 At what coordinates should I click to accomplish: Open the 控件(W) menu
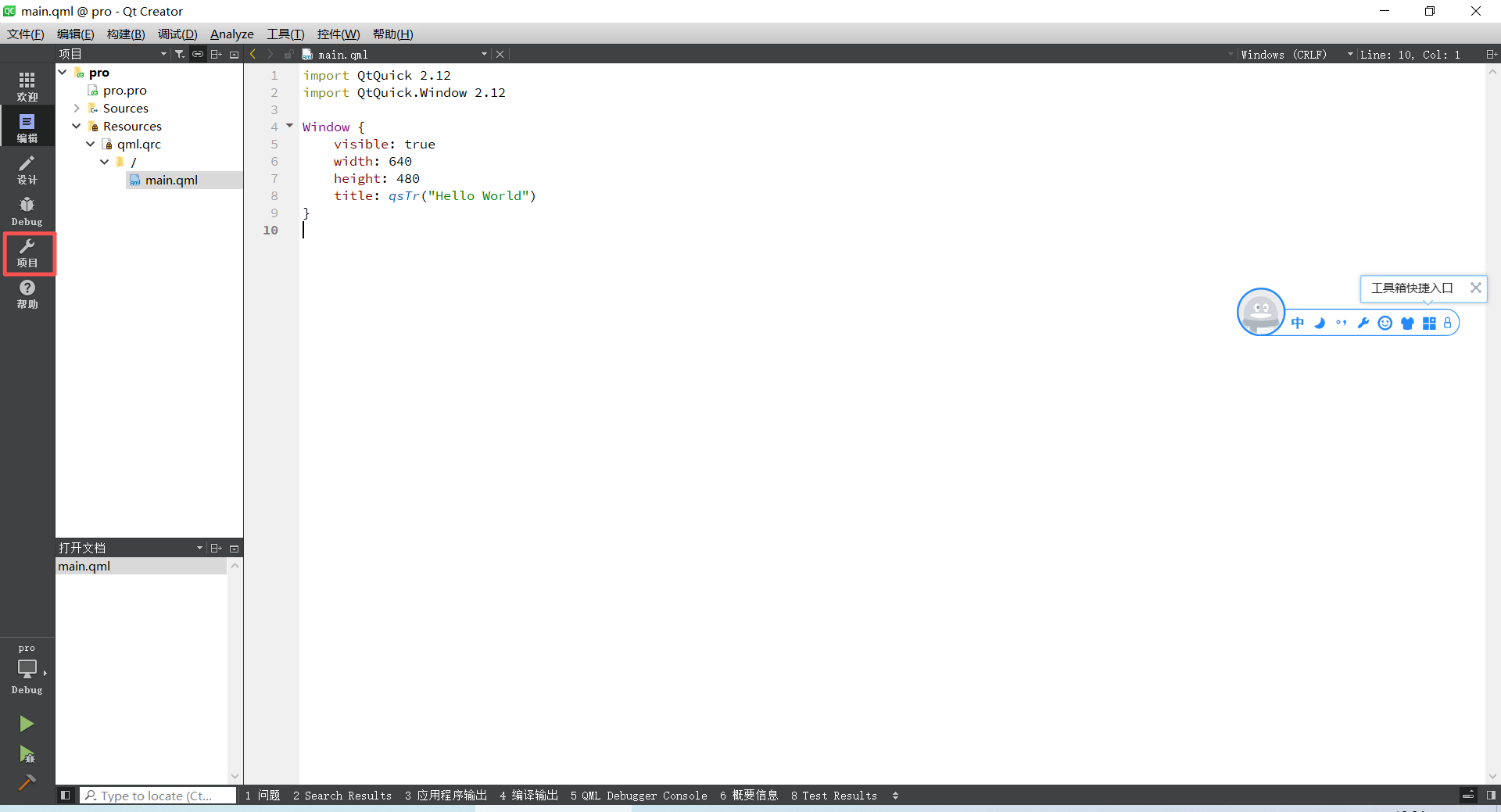pyautogui.click(x=339, y=34)
